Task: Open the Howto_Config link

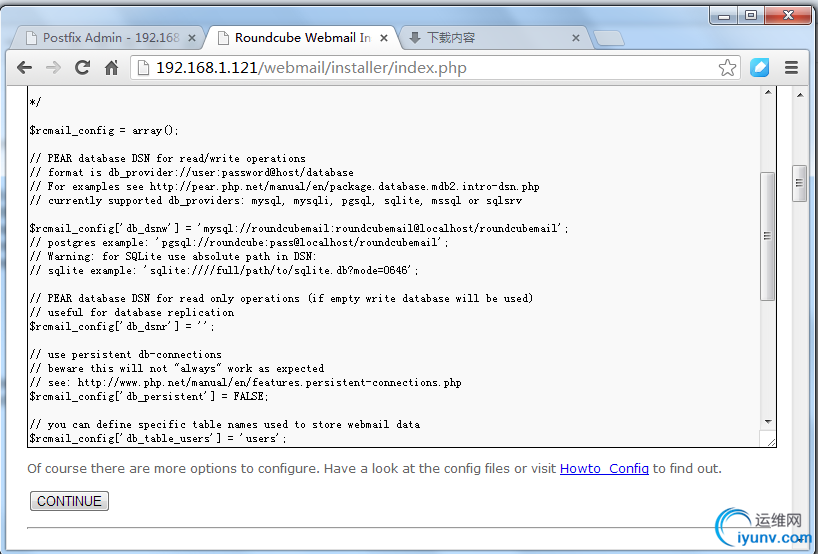Action: pyautogui.click(x=604, y=468)
